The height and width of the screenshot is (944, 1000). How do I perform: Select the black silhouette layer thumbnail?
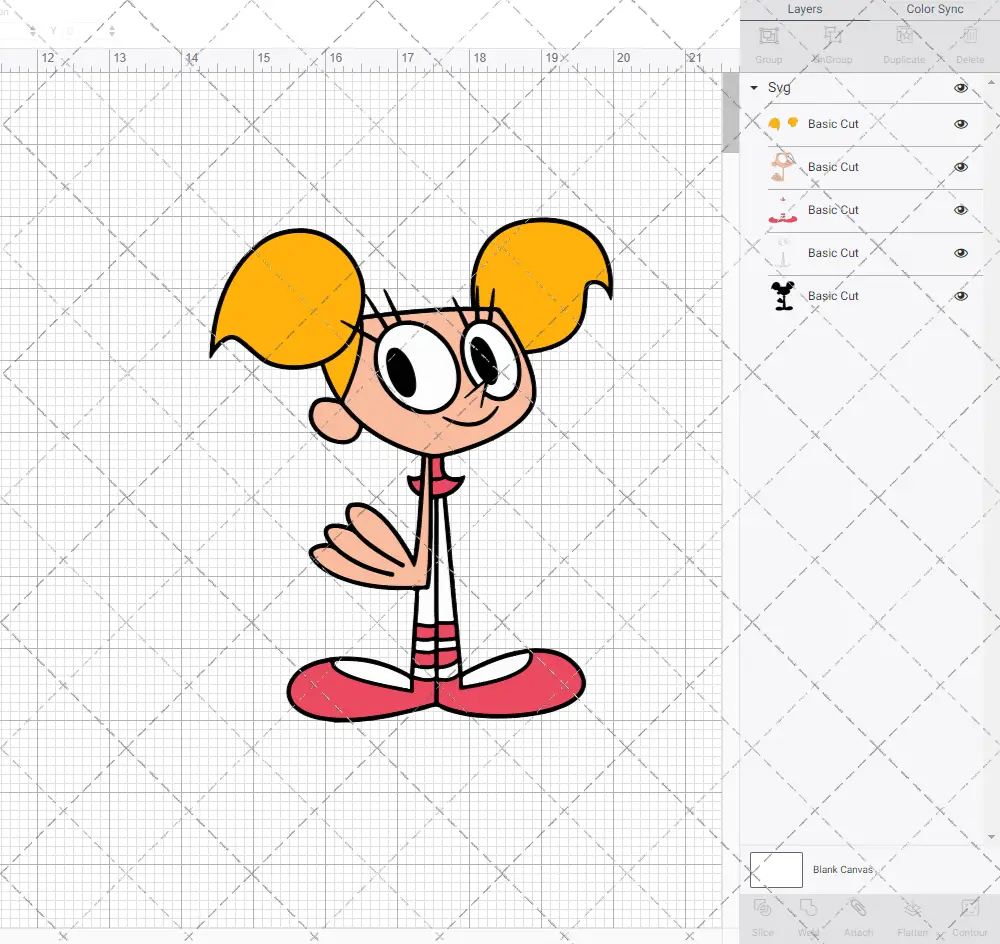[x=783, y=295]
